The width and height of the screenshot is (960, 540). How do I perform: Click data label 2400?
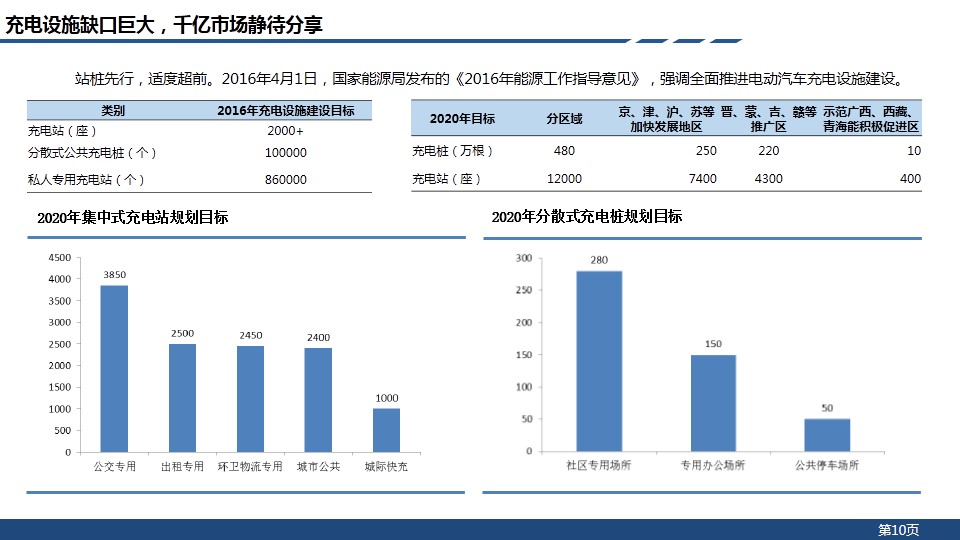[318, 337]
